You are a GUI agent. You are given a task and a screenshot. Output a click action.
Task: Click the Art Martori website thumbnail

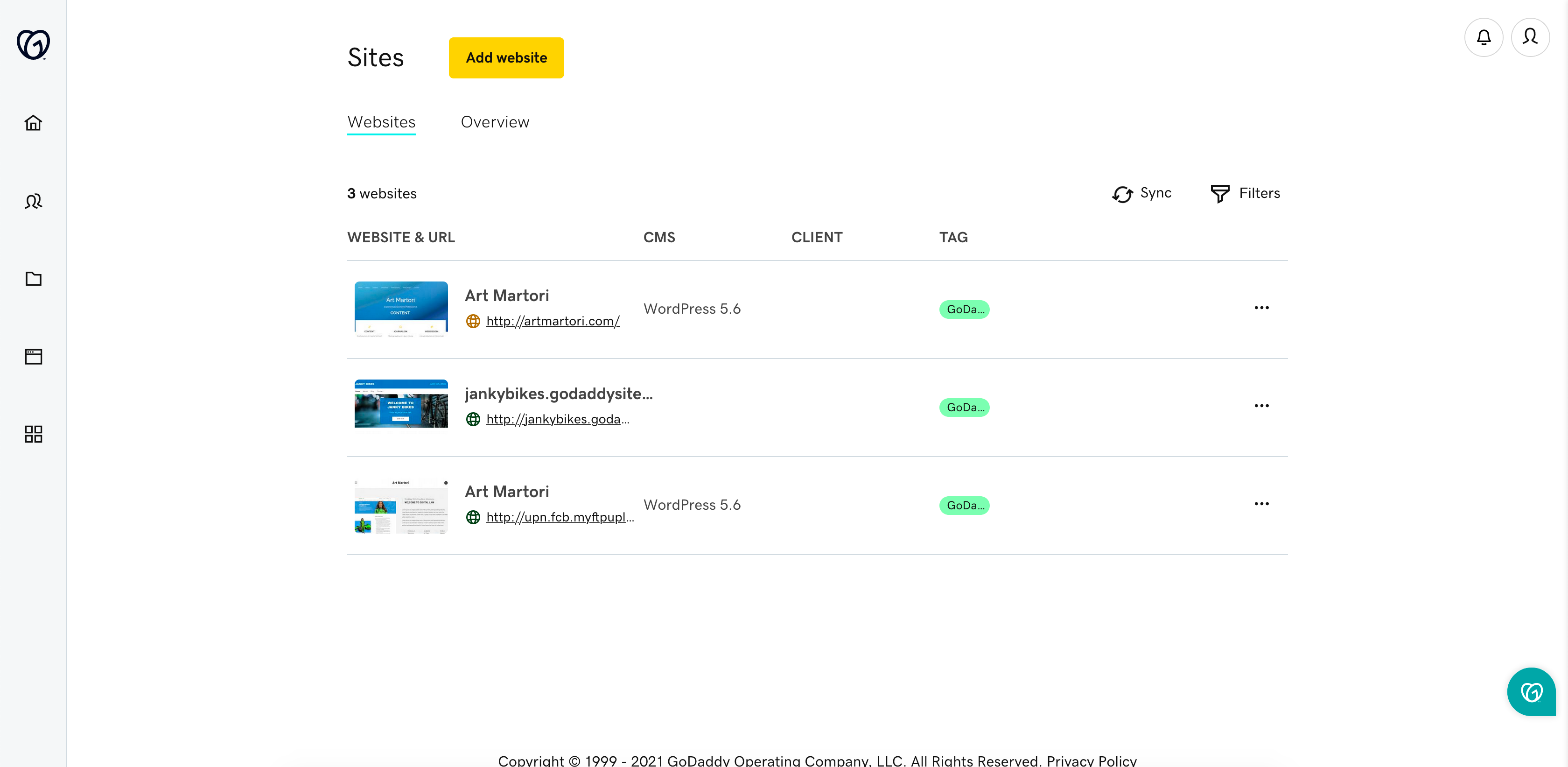click(x=400, y=308)
